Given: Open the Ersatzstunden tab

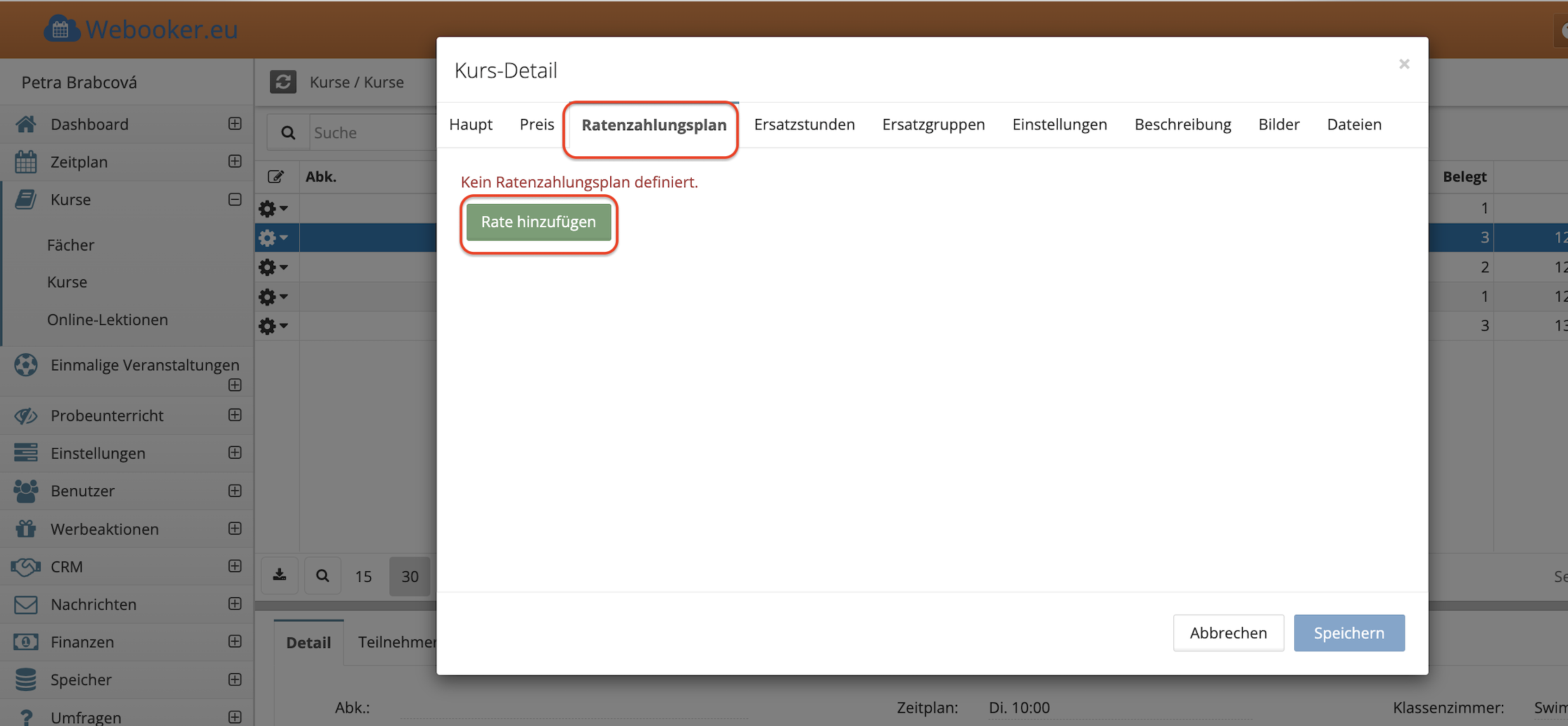Looking at the screenshot, I should (804, 125).
